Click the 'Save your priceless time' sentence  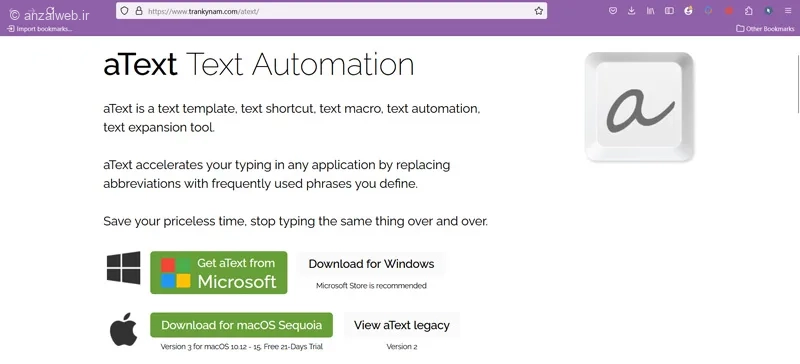[295, 222]
